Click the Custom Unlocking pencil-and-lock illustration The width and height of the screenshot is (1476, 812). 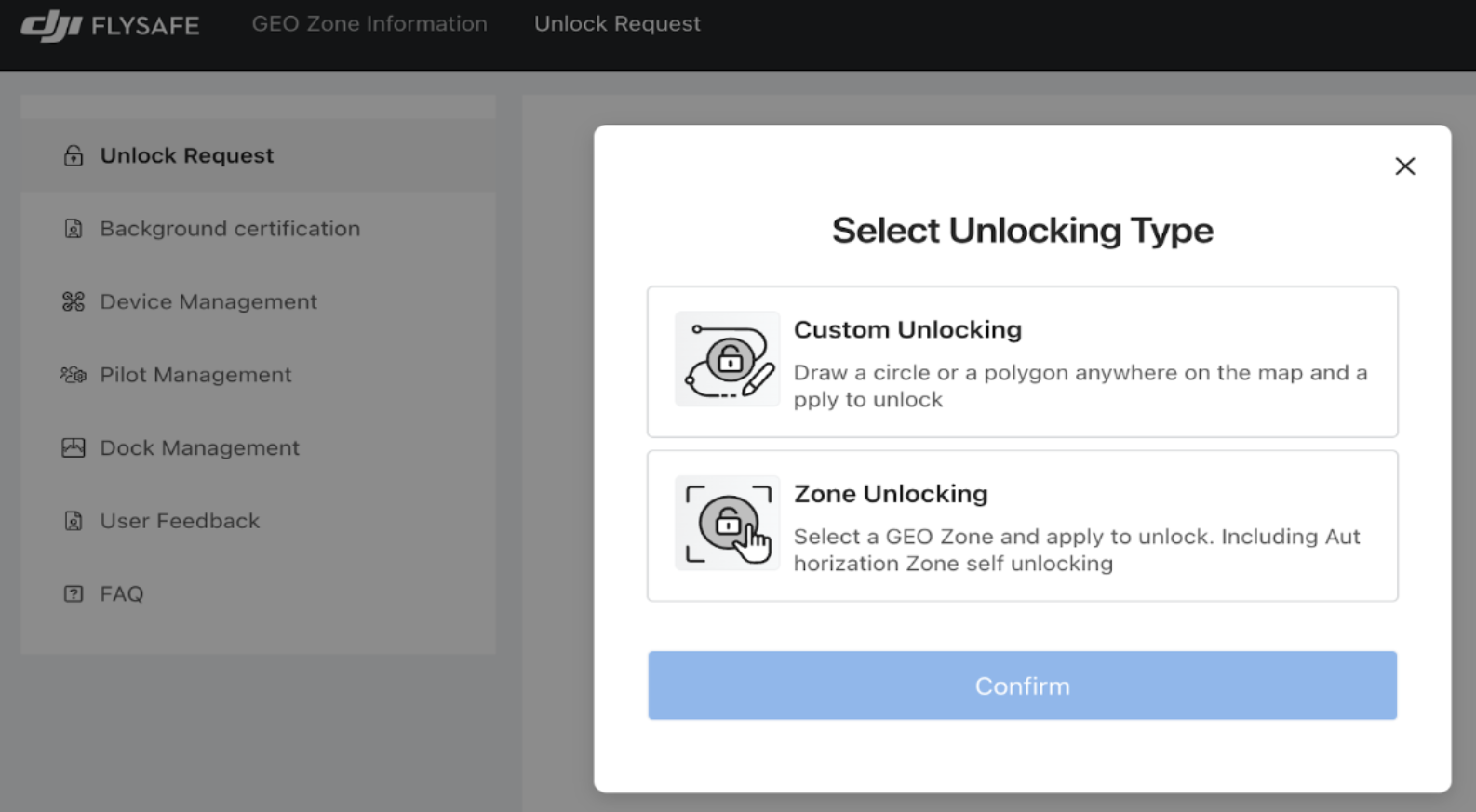point(728,360)
